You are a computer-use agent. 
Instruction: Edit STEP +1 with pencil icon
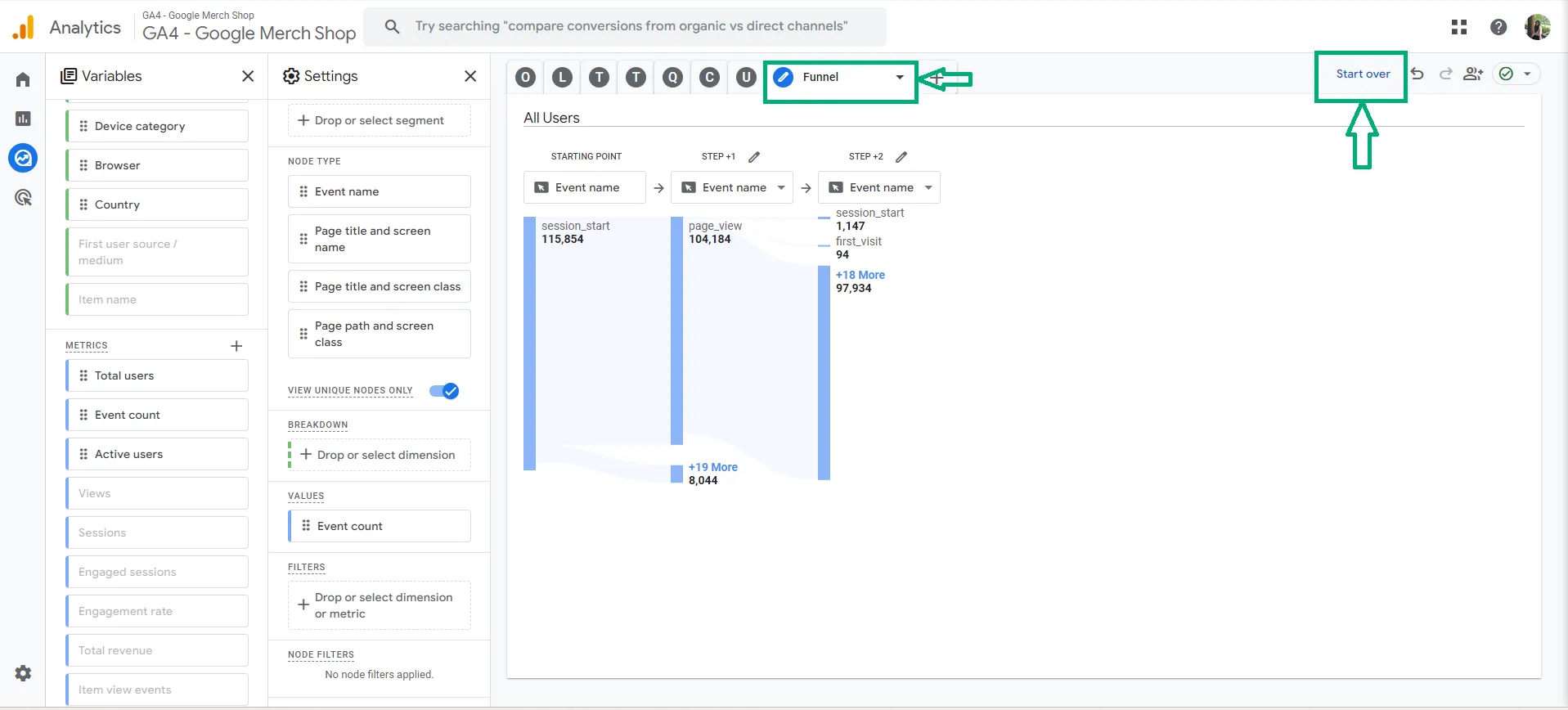pos(754,156)
